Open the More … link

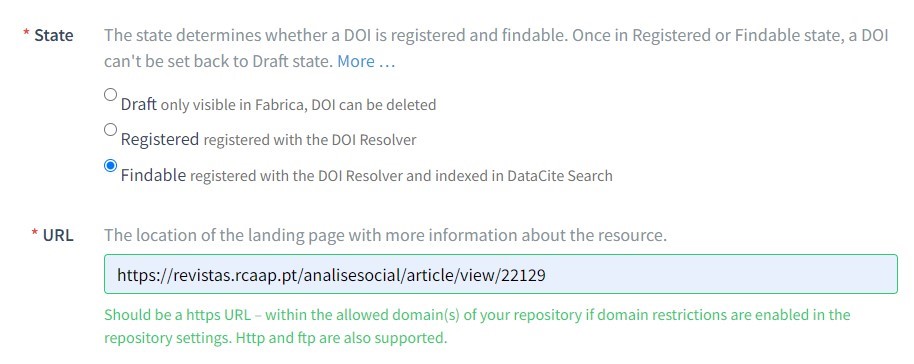tap(366, 61)
